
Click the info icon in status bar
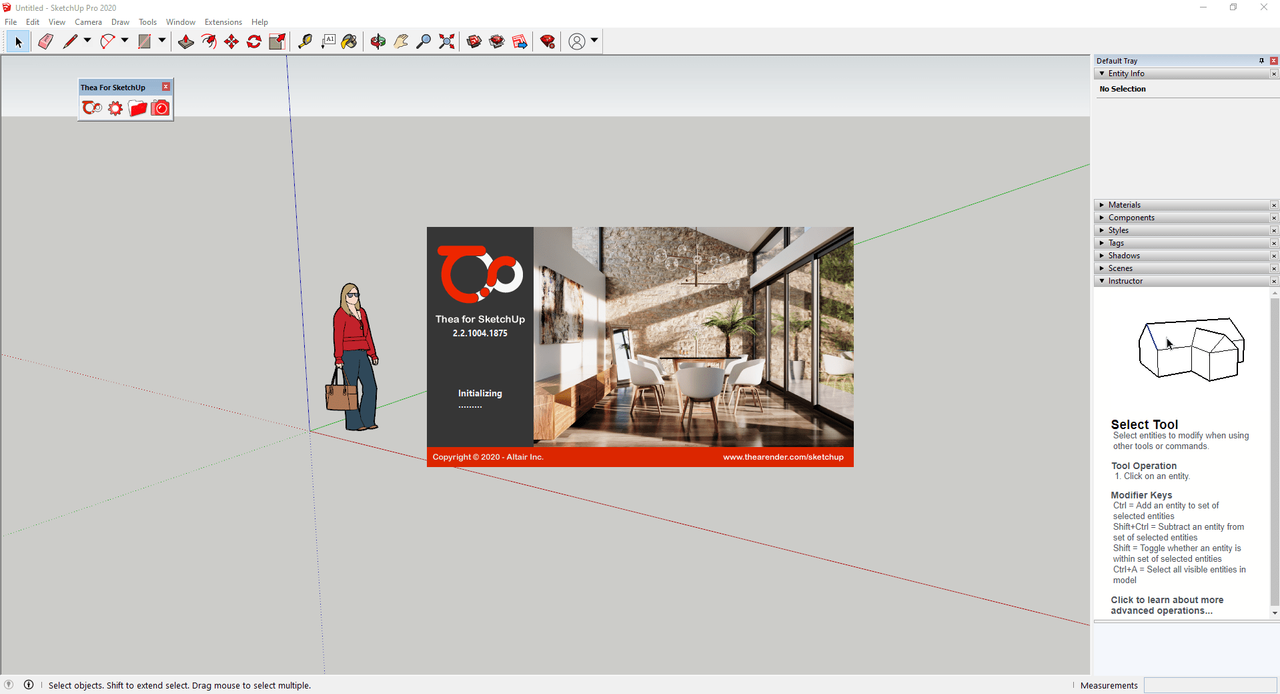pyautogui.click(x=28, y=685)
